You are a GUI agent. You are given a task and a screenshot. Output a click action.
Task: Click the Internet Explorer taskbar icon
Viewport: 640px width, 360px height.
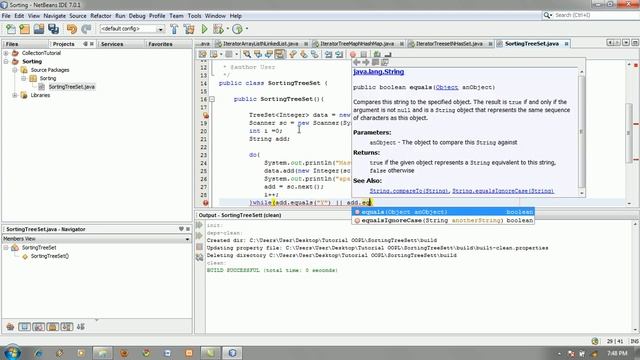(x=38, y=353)
